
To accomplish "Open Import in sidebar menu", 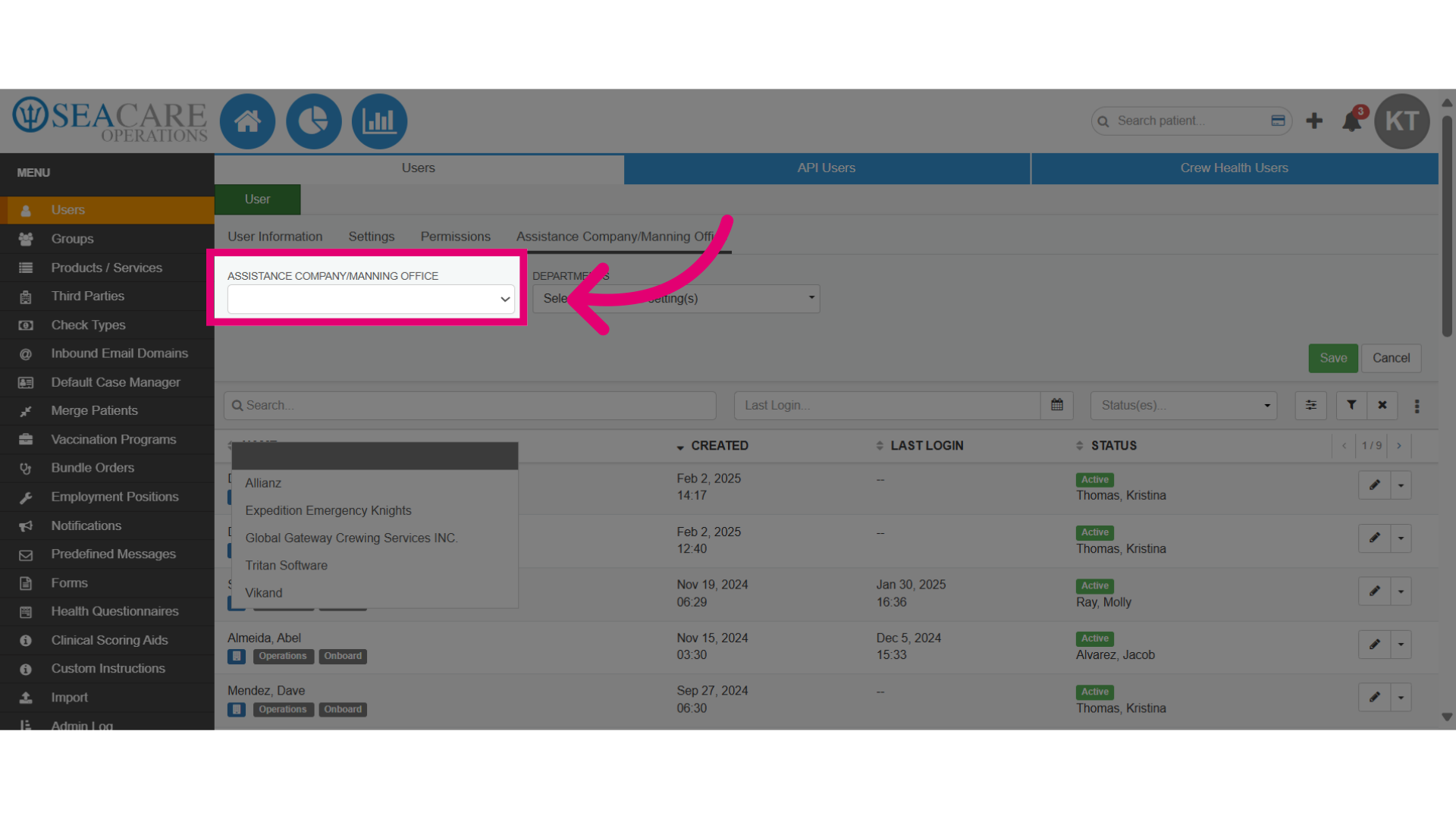I will (107, 698).
